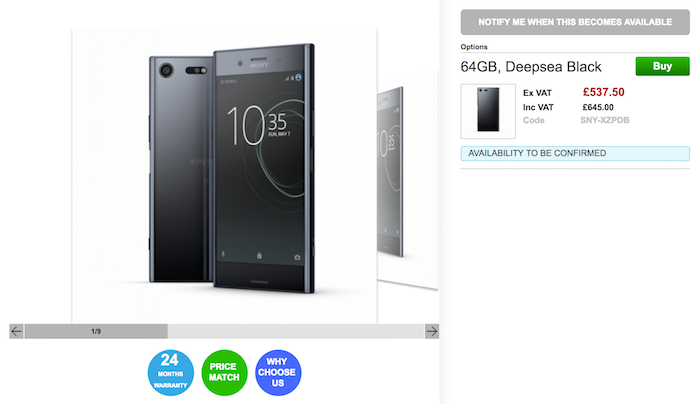Click the £537.50 Ex VAT price

(x=604, y=92)
